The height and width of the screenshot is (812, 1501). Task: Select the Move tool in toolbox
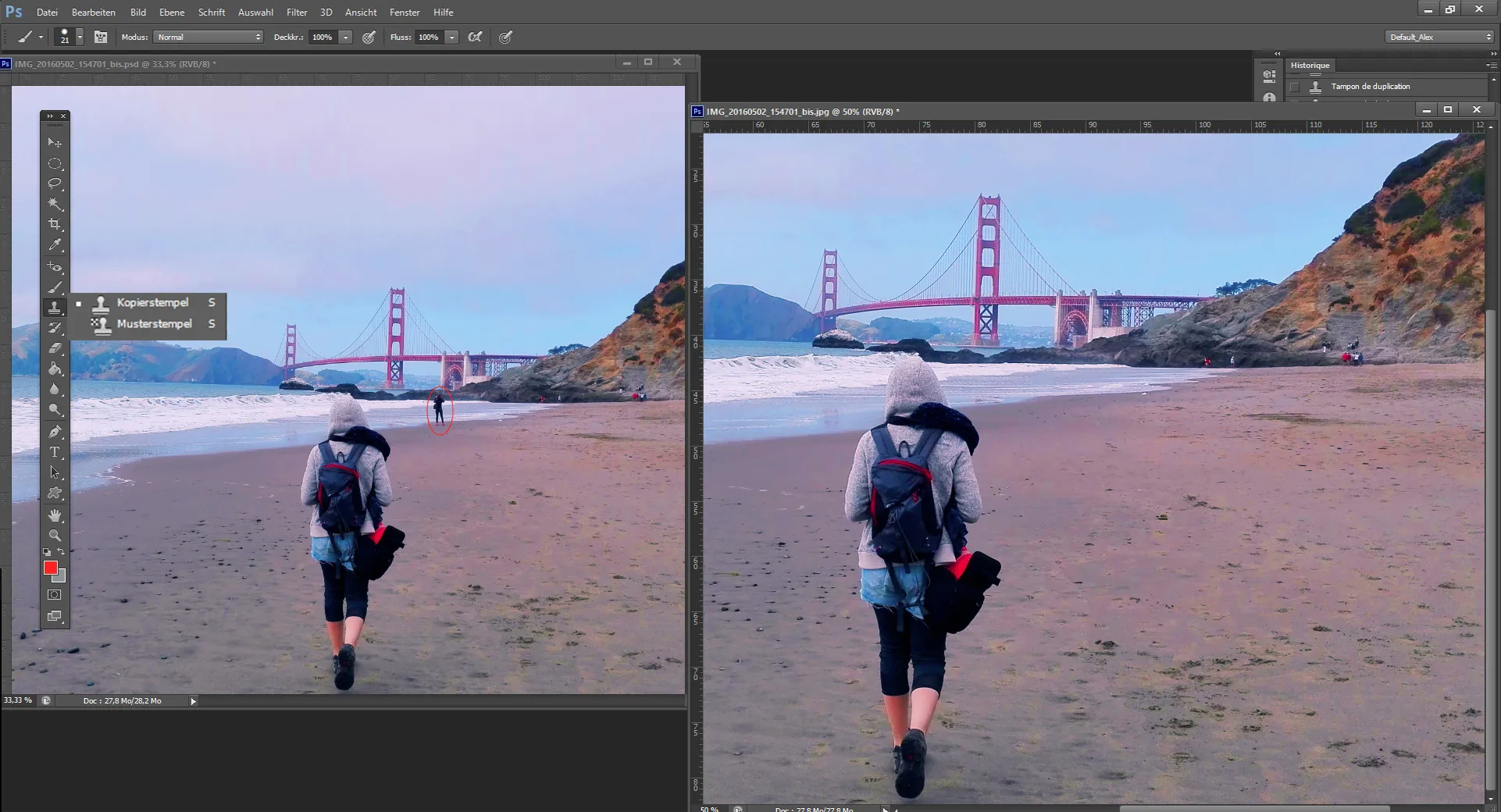point(55,143)
